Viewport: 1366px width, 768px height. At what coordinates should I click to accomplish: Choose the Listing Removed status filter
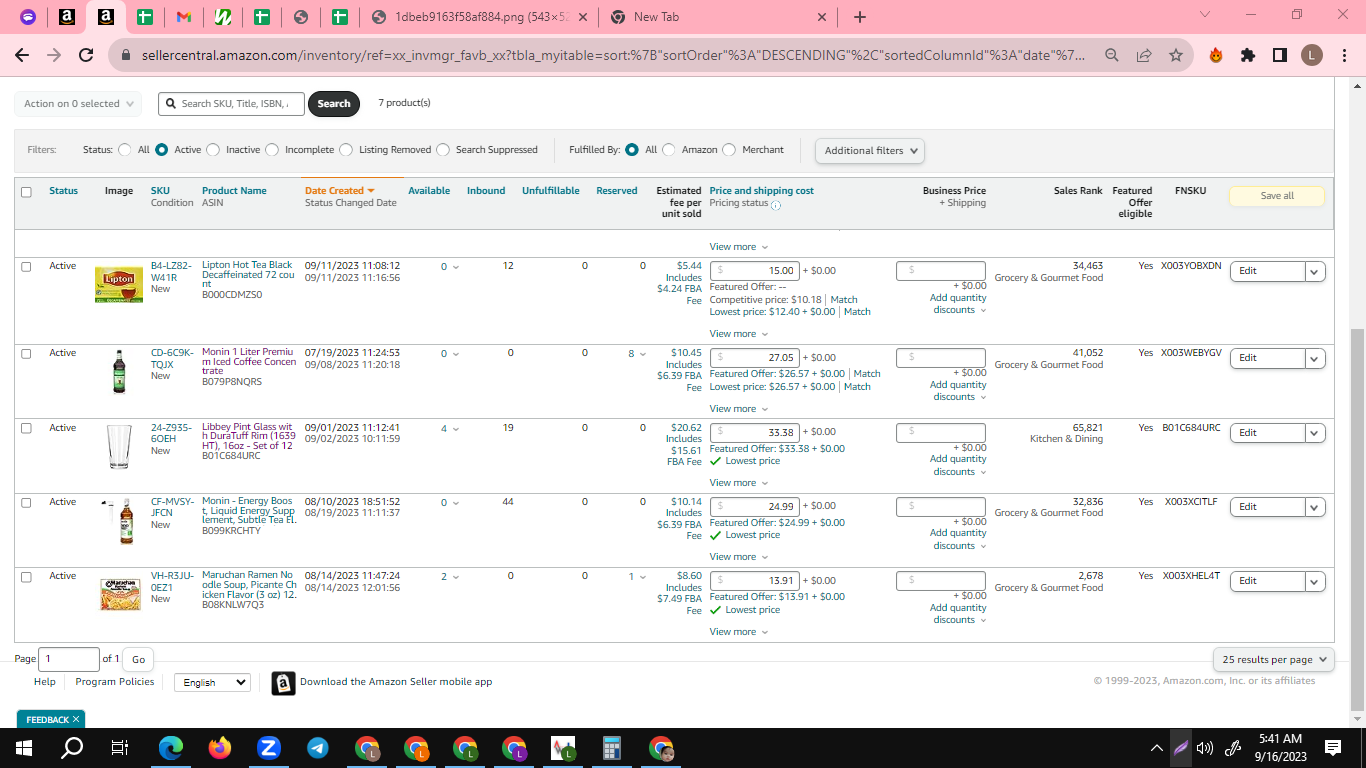coord(346,150)
